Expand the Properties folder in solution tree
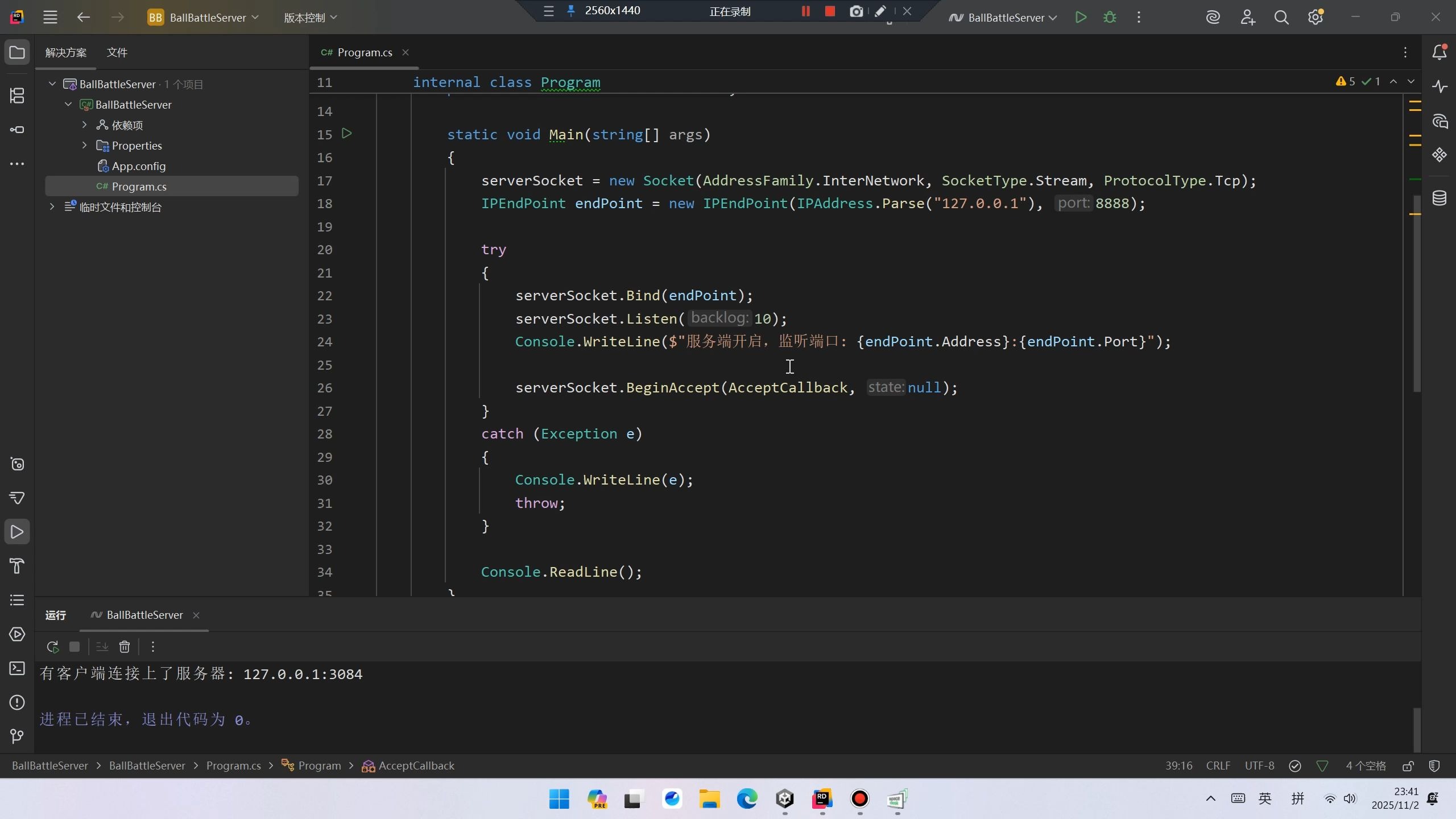 tap(84, 146)
